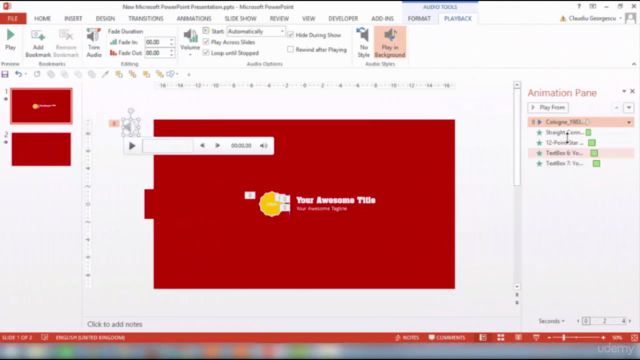Open Animation Pane options dropdown arrow
640x360 pixels.
pos(624,91)
